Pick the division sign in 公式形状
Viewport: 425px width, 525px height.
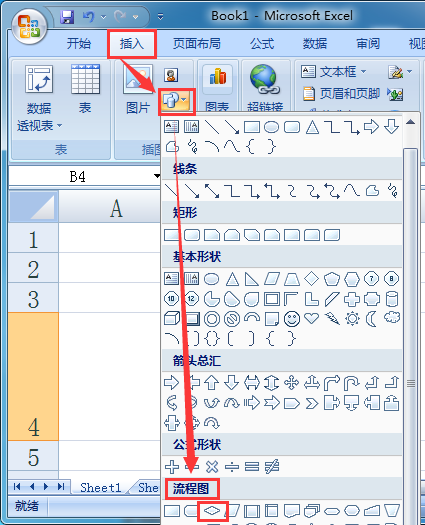coord(232,466)
